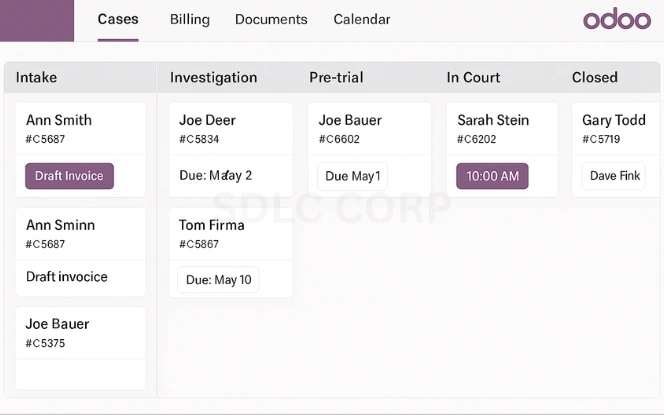
Task: Click the Due May1 tag
Action: click(x=352, y=176)
